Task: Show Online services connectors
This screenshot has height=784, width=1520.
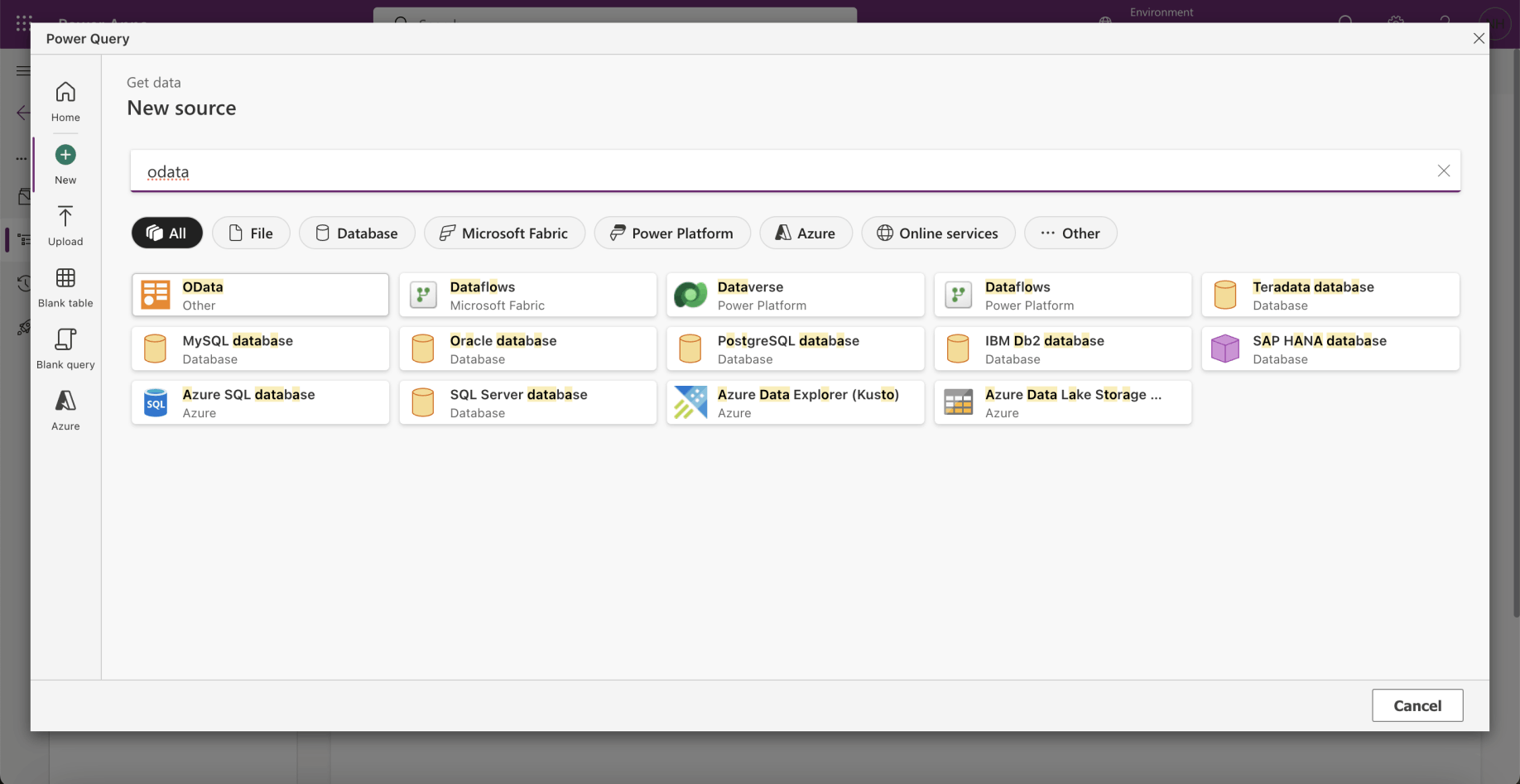Action: pyautogui.click(x=938, y=233)
